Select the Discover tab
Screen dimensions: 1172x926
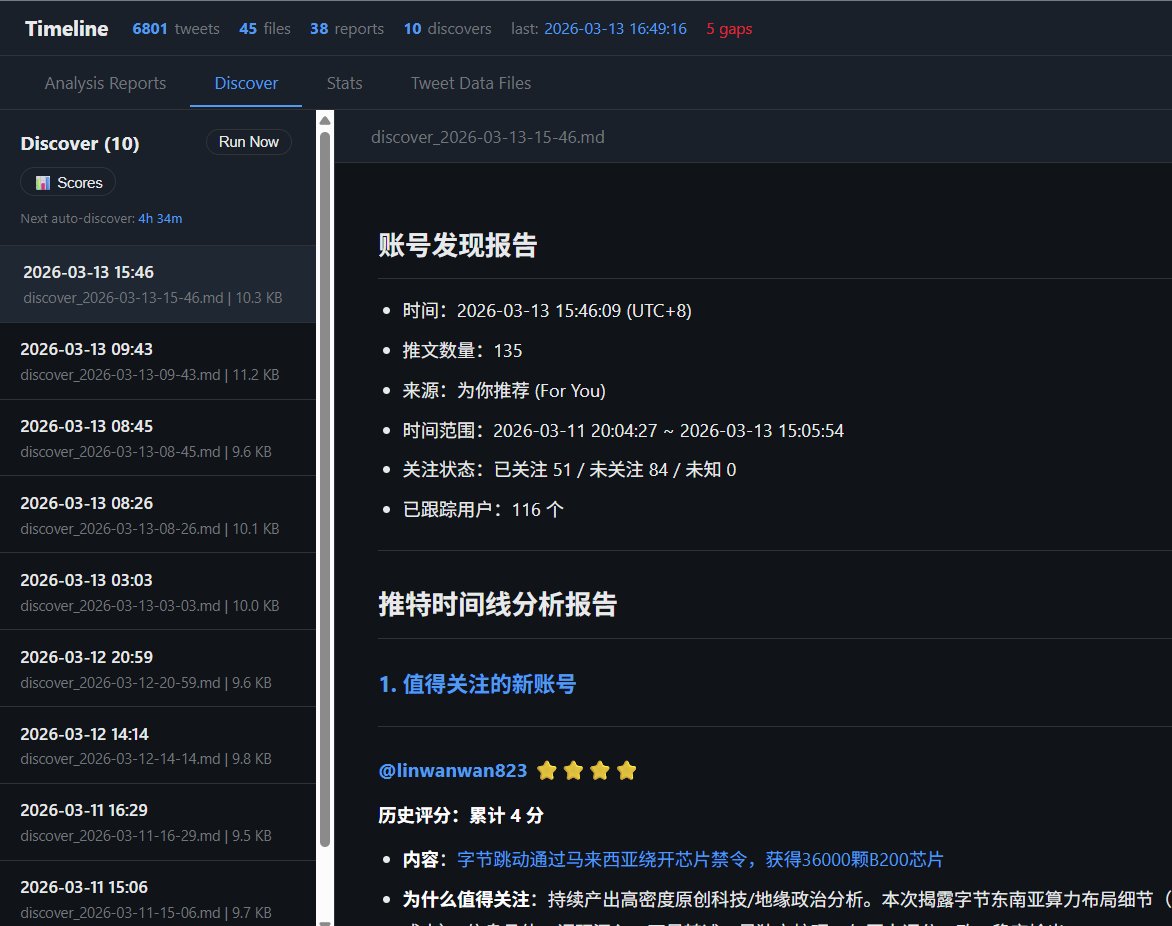[x=246, y=83]
